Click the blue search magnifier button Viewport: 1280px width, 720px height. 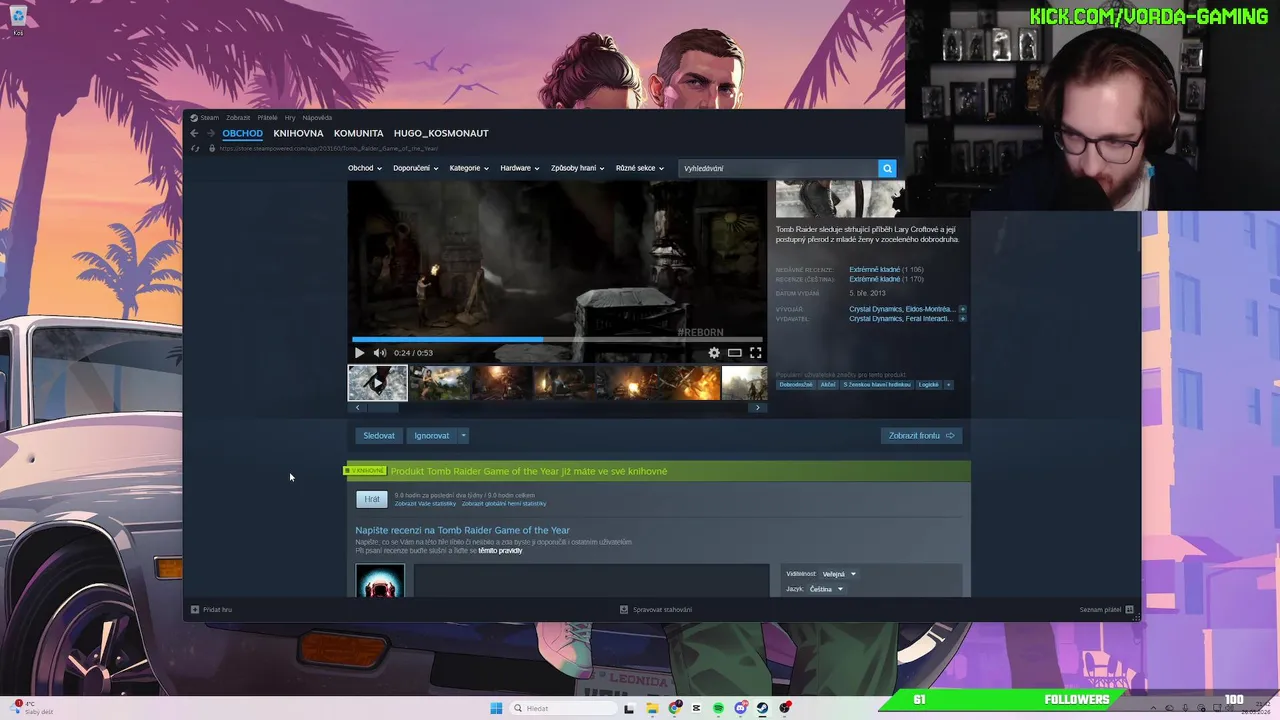887,168
